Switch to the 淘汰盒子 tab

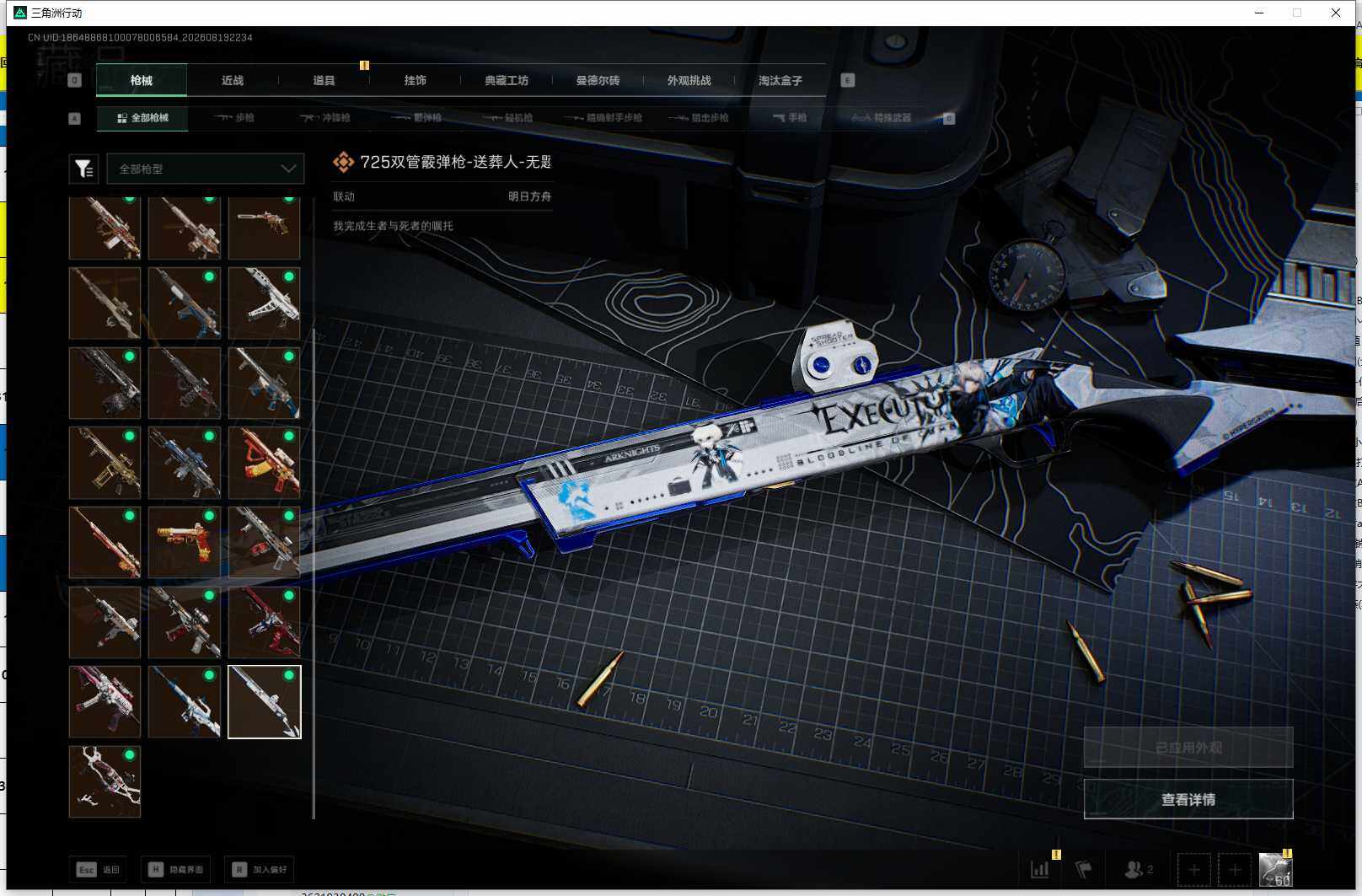[x=780, y=81]
